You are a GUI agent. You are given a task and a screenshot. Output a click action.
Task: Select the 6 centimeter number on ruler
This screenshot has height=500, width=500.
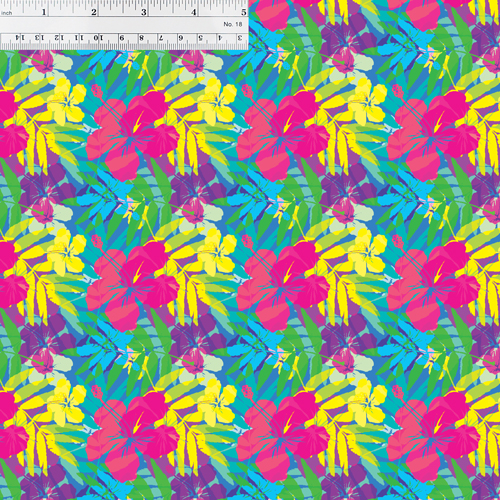coord(181,38)
